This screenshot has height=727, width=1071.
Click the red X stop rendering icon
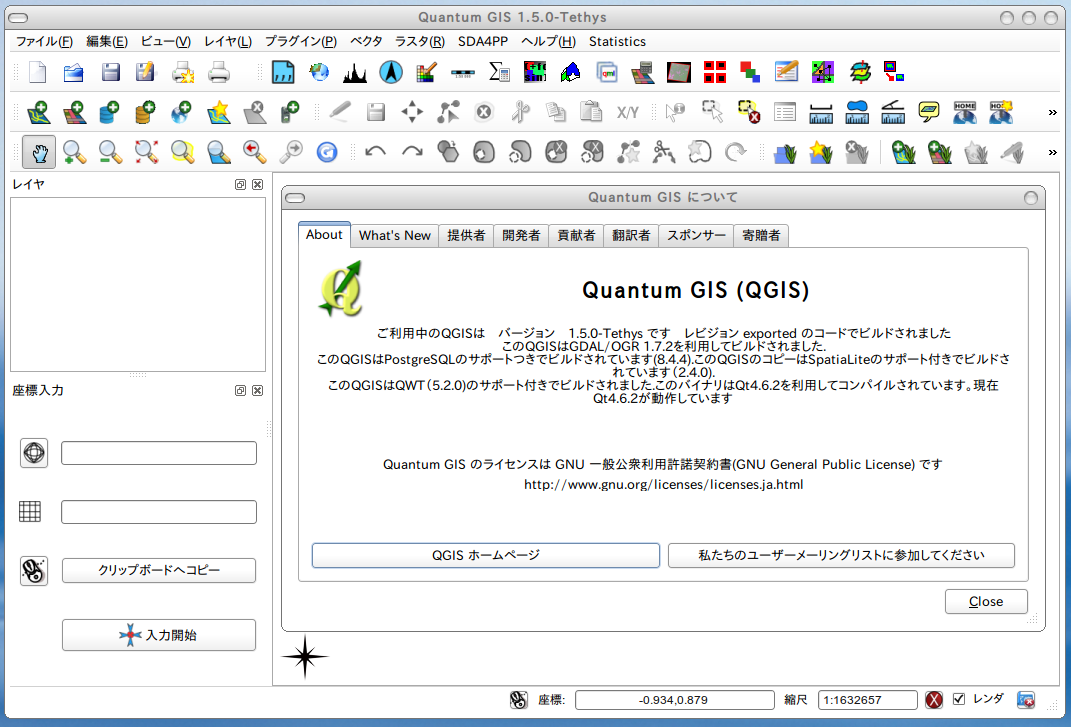click(934, 700)
